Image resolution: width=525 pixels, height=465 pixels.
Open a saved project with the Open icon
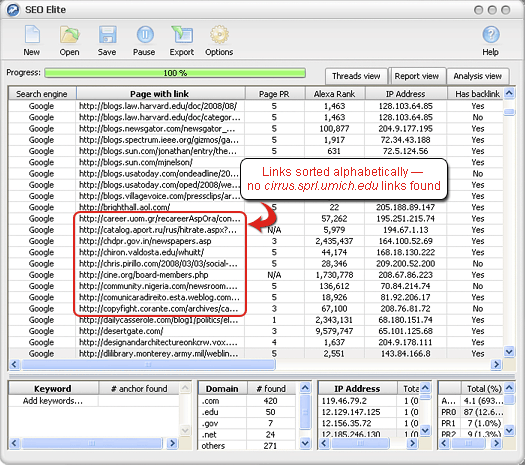coord(70,34)
